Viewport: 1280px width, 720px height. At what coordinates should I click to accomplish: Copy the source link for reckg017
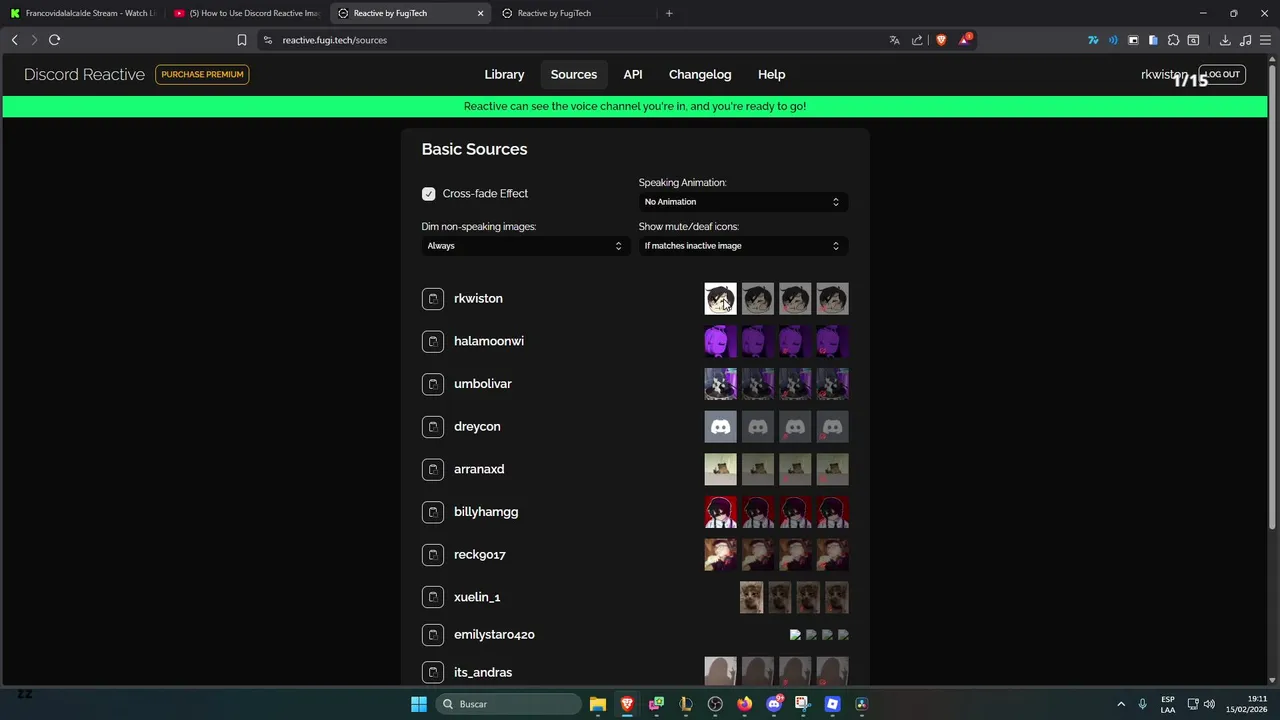click(433, 555)
